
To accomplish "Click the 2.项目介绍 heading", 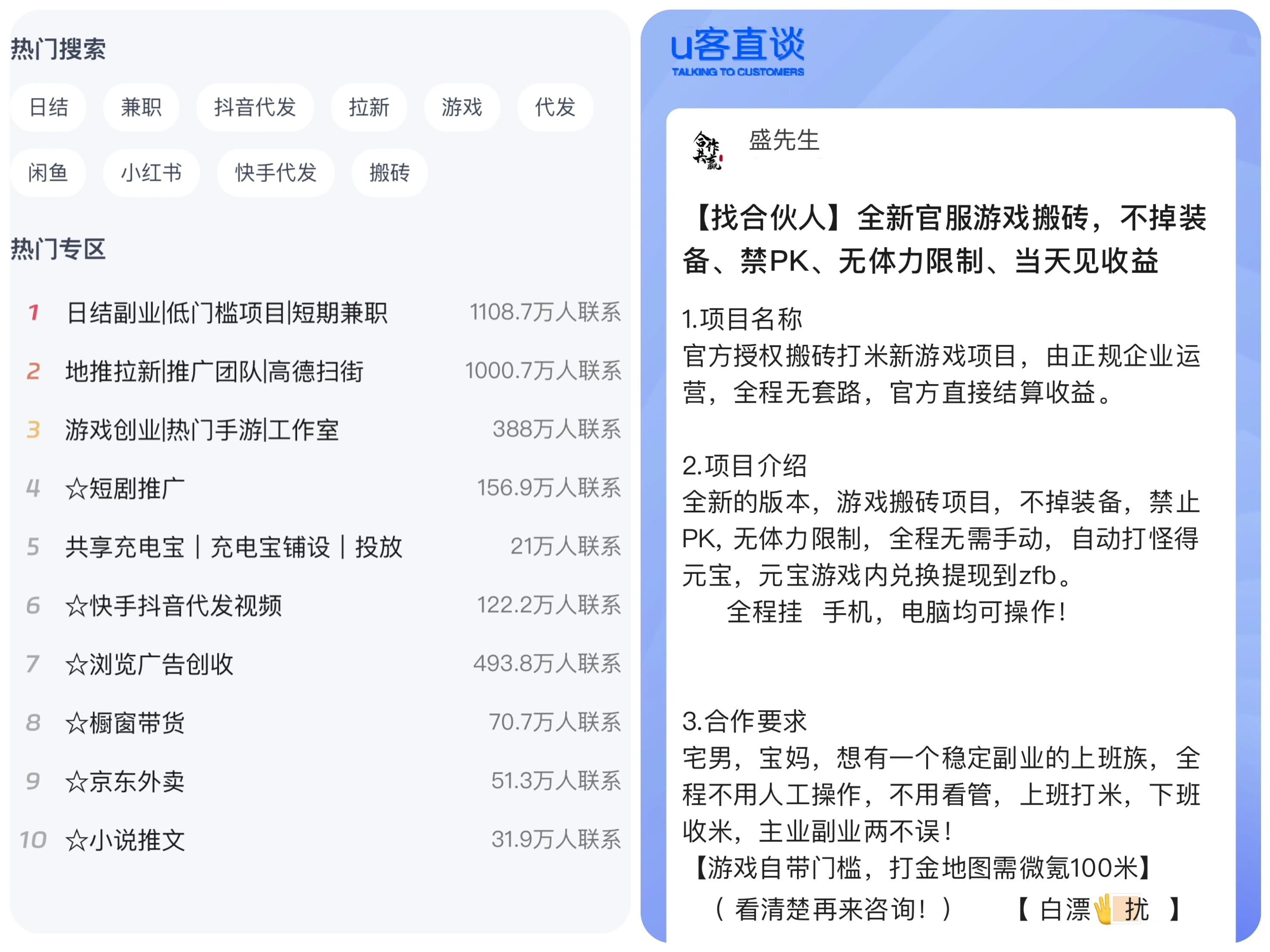I will click(744, 465).
